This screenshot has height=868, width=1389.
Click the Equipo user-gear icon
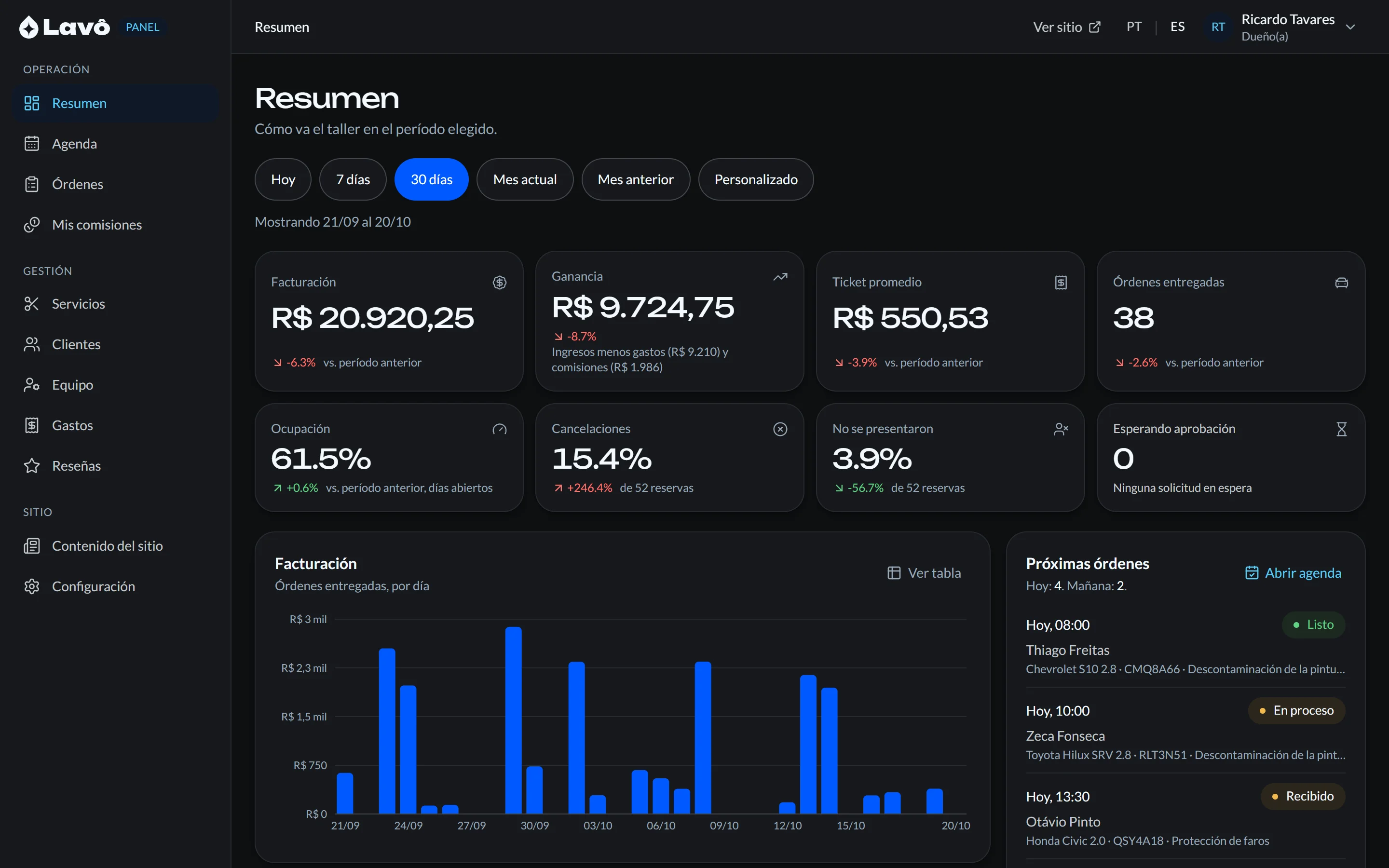click(x=31, y=385)
